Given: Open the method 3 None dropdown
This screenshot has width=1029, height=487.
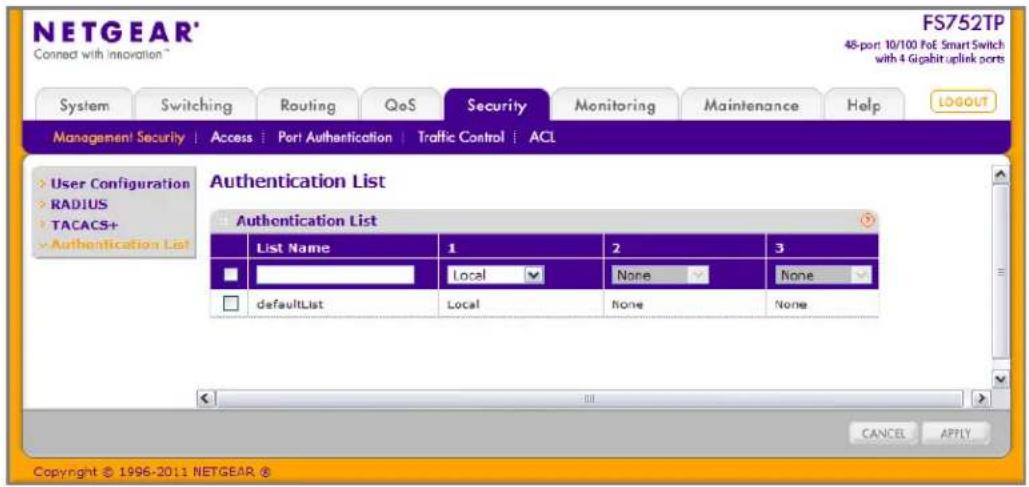Looking at the screenshot, I should point(824,275).
